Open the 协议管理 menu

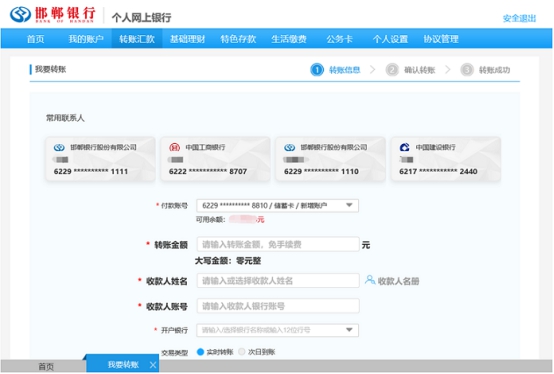(441, 39)
